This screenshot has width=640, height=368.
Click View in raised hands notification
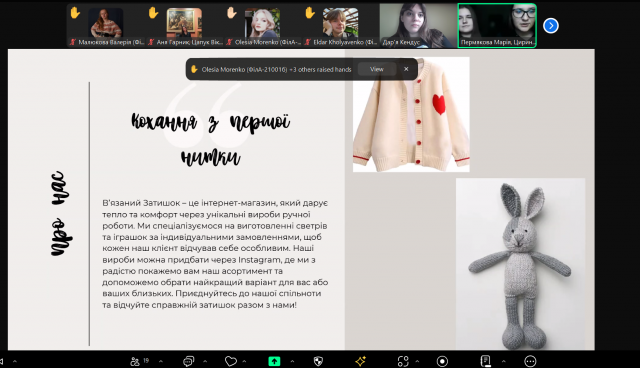pyautogui.click(x=377, y=69)
